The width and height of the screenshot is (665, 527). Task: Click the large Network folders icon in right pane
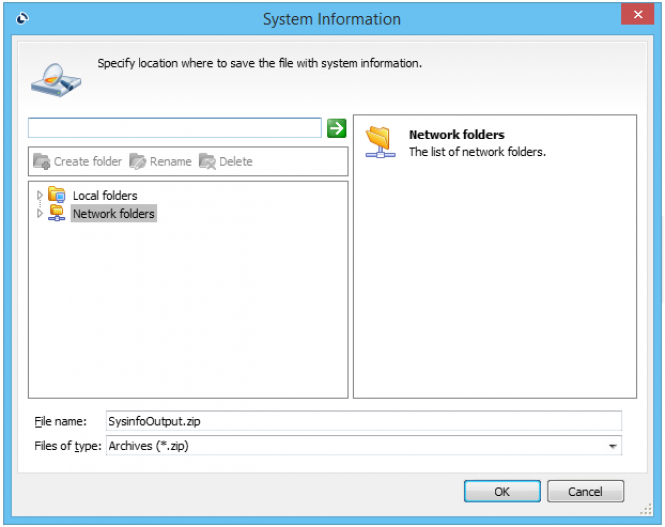pyautogui.click(x=380, y=142)
